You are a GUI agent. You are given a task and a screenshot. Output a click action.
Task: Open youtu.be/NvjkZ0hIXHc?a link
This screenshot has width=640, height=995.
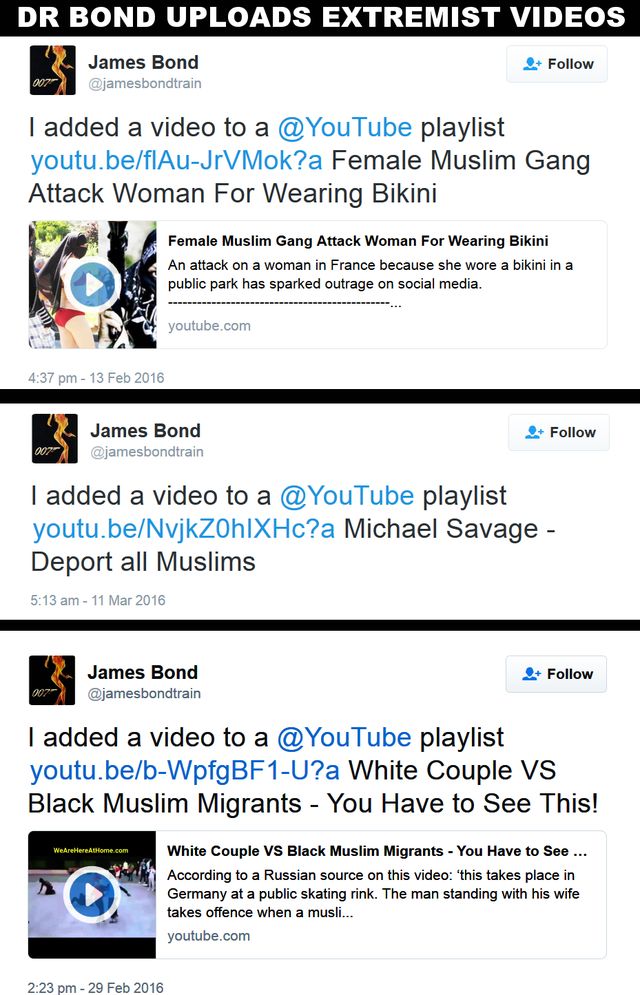click(x=183, y=529)
